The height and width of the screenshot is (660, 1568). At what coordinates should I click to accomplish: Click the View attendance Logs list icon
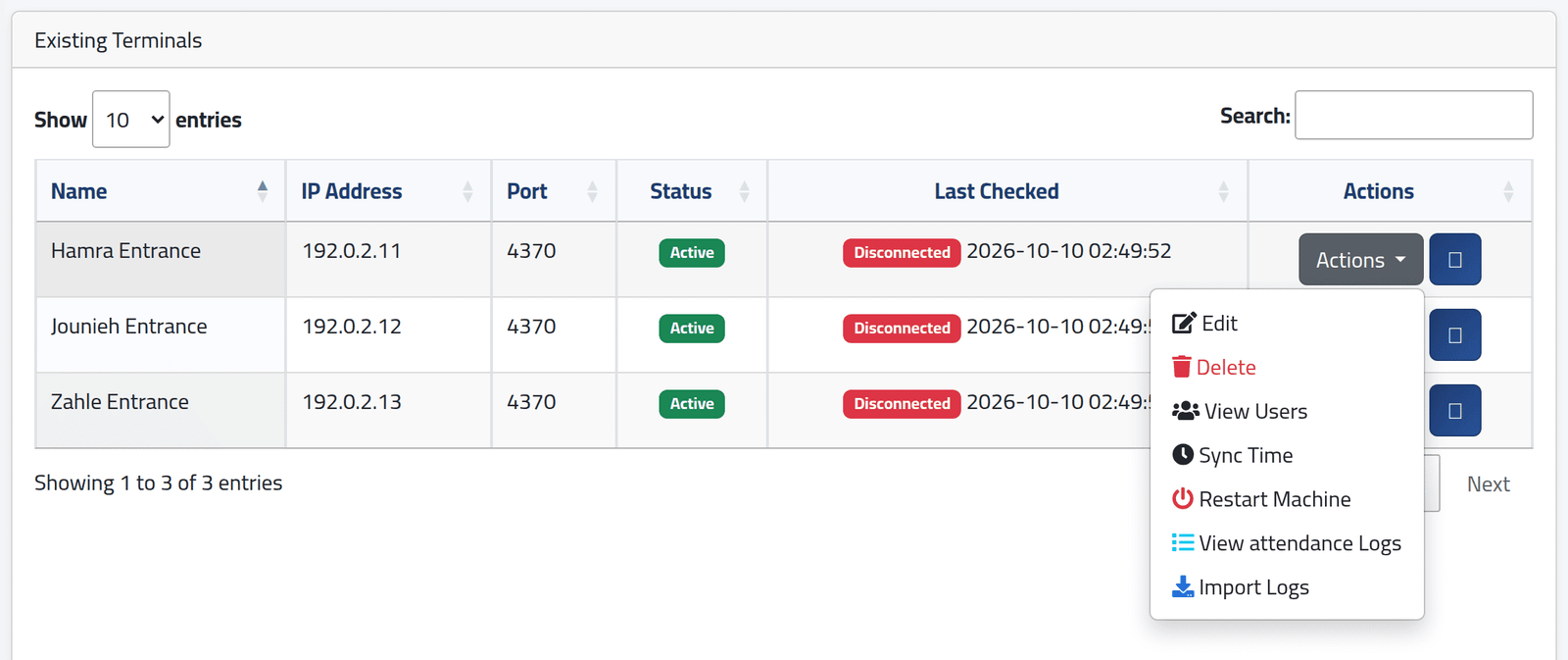[x=1183, y=542]
